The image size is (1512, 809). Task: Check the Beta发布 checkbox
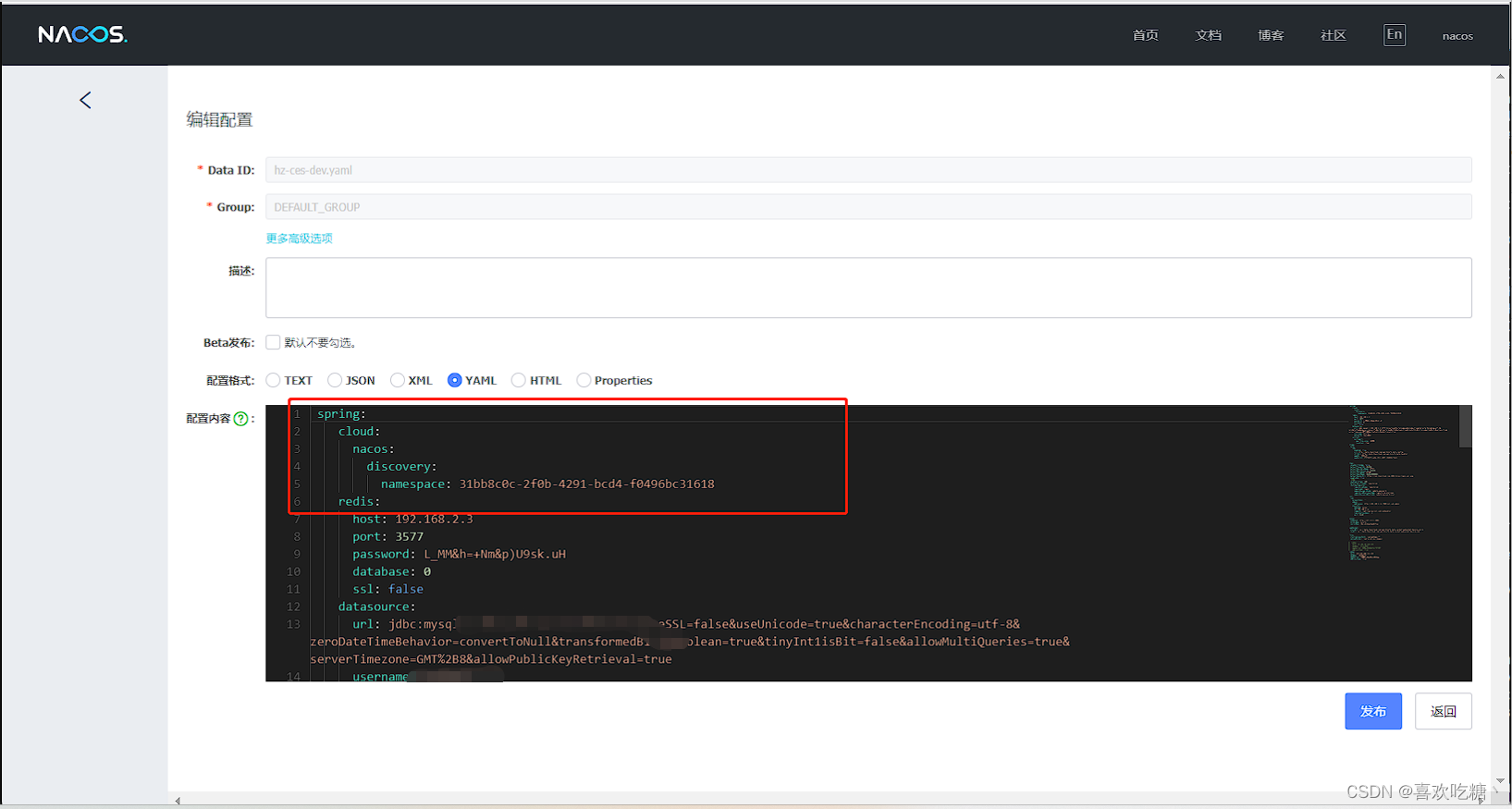(273, 342)
